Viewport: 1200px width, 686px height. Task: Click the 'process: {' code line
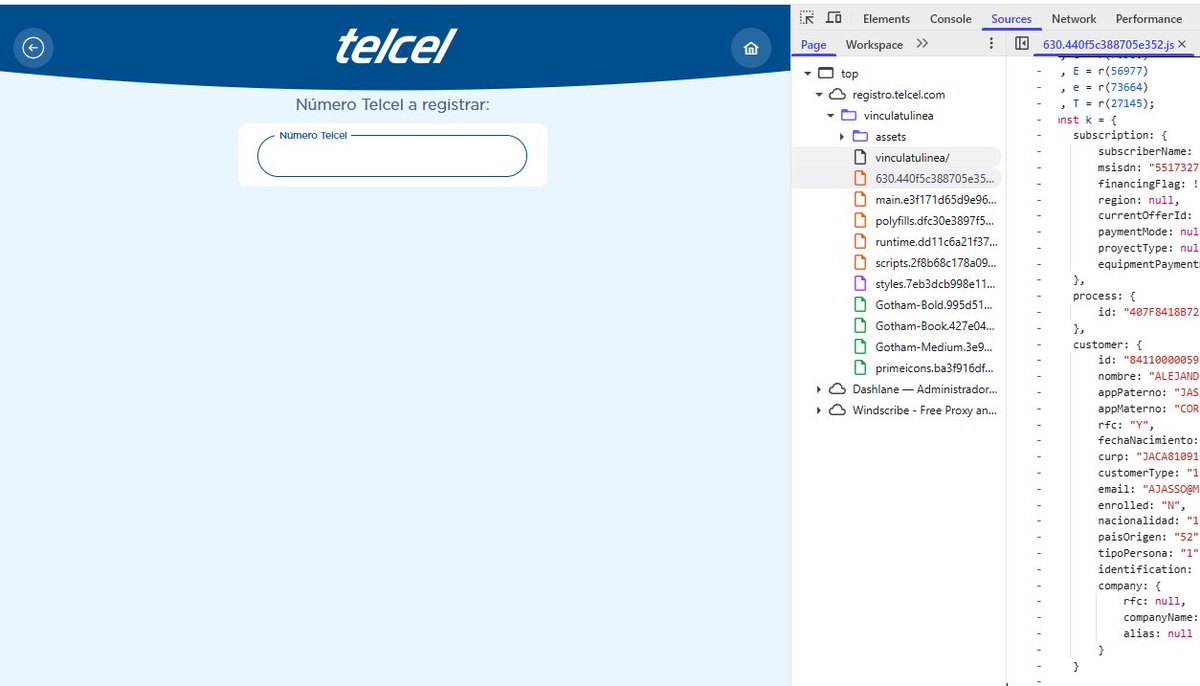[1106, 296]
